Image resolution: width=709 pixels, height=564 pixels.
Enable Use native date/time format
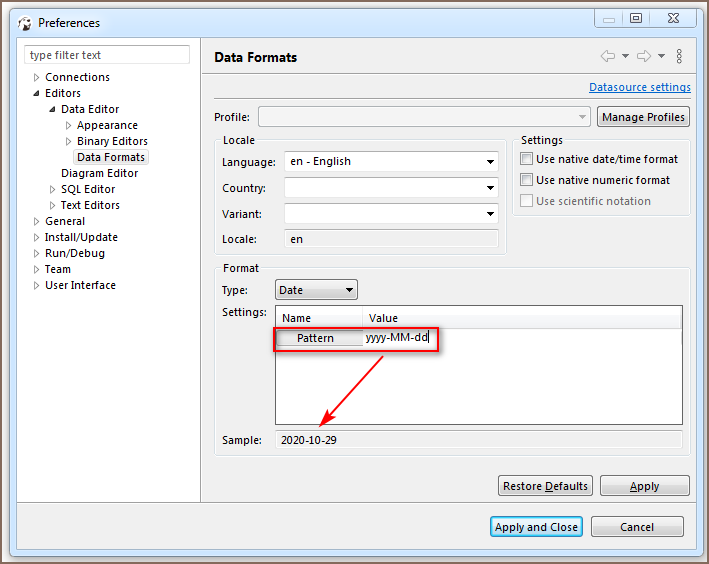527,159
